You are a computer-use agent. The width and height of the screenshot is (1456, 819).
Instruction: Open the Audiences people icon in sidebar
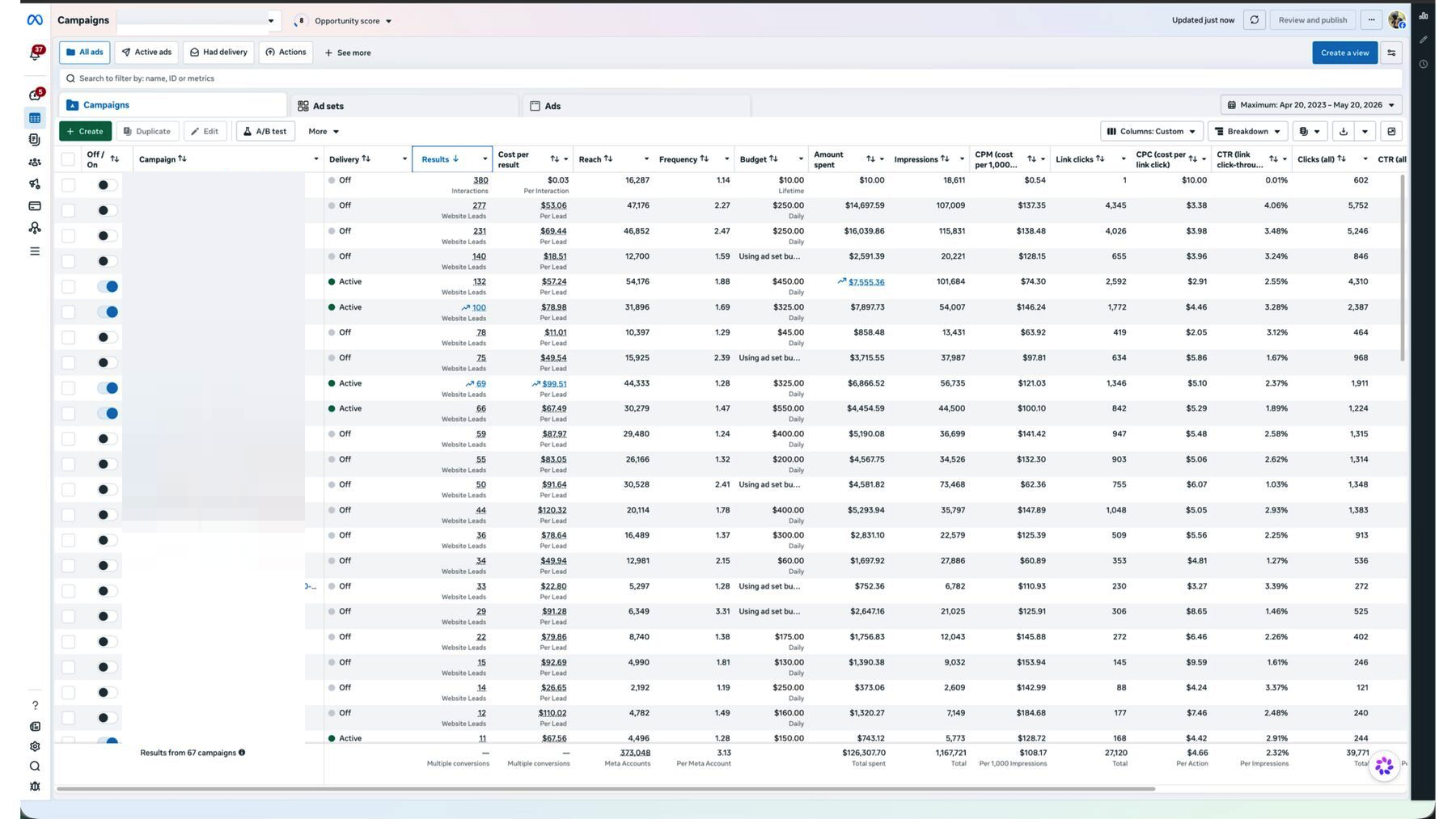coord(35,162)
